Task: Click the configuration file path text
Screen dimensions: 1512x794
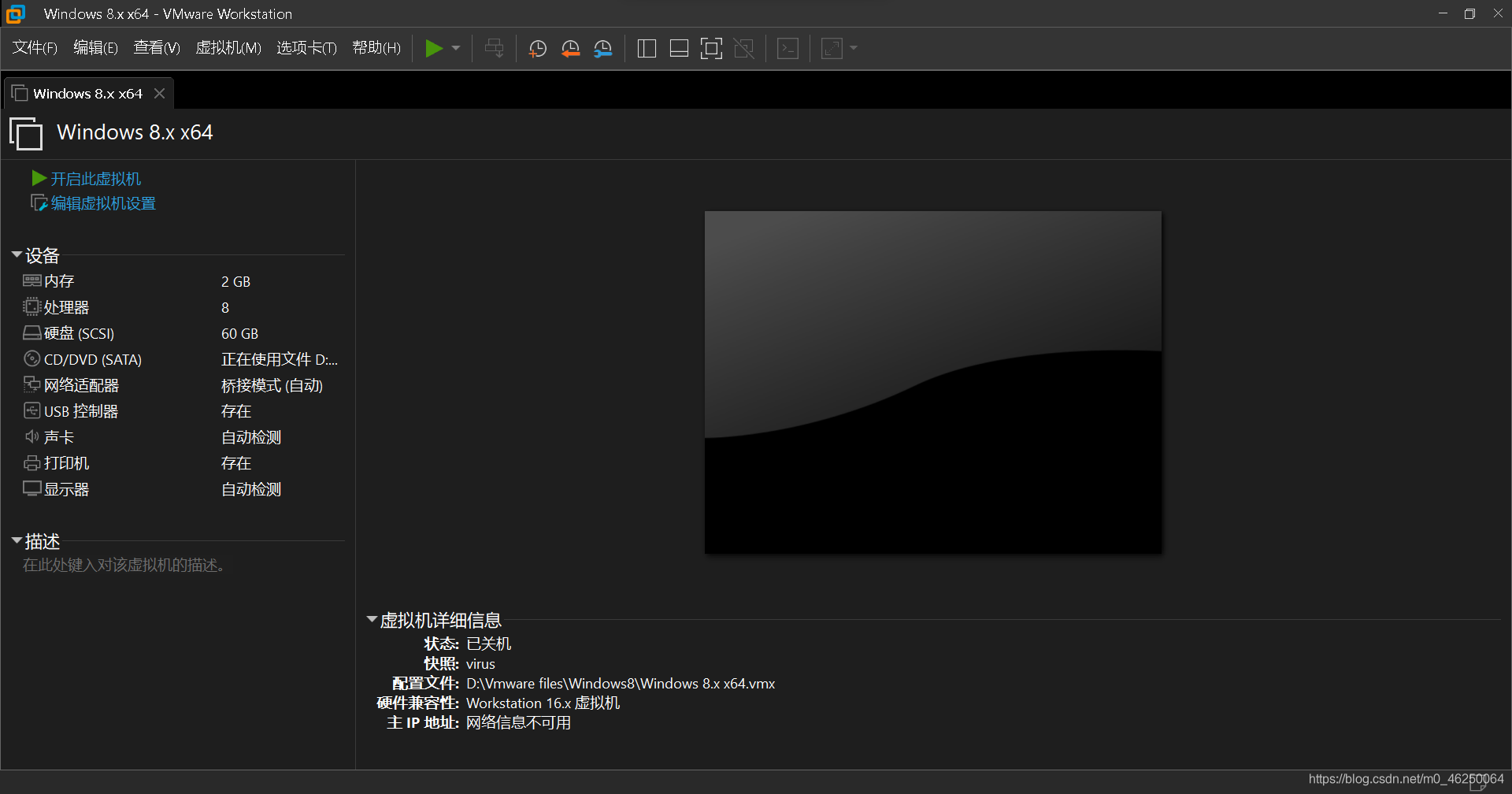Action: point(621,683)
